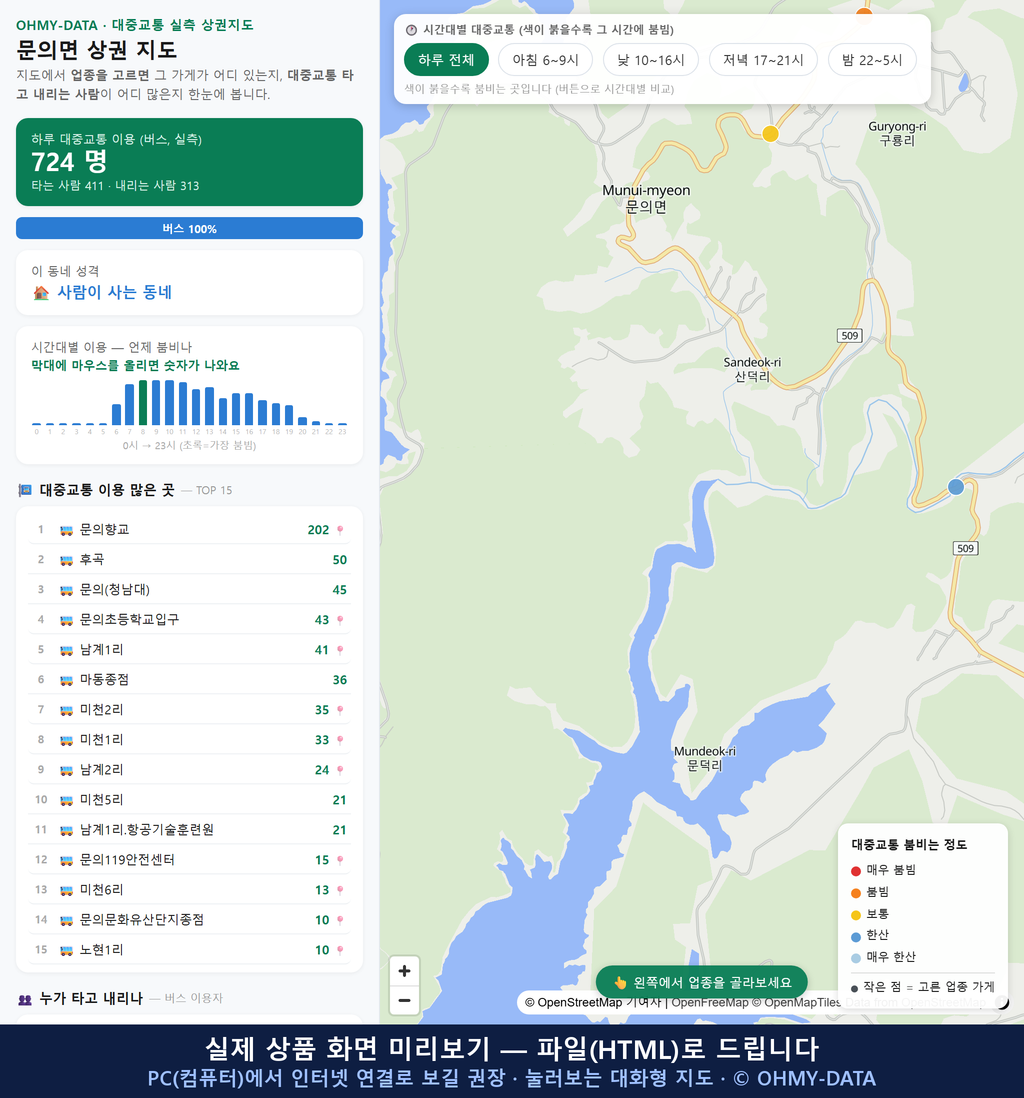Click the bus icon in 문의(청남대) row

pos(67,590)
